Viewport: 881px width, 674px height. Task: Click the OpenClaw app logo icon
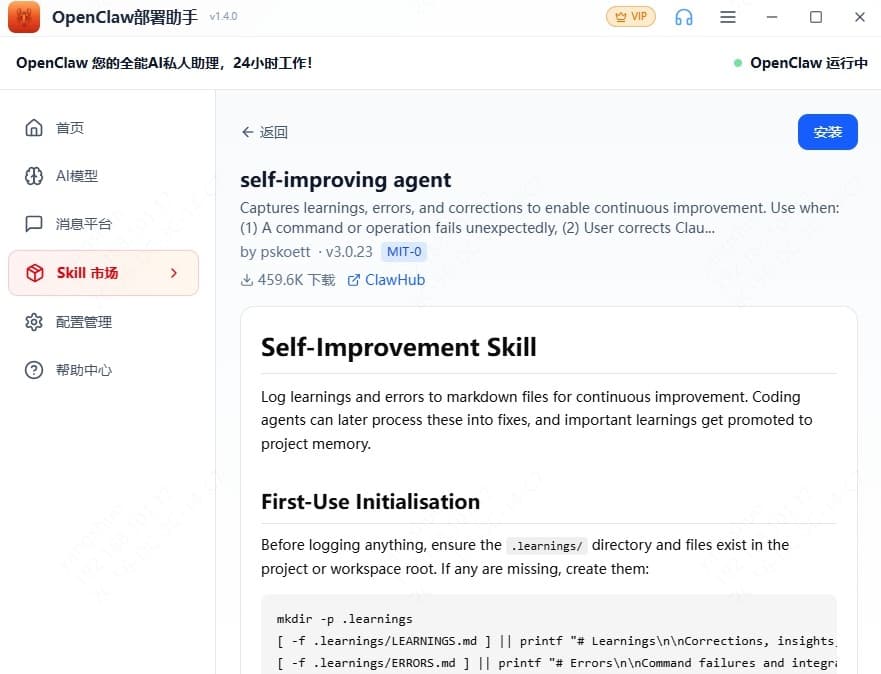pyautogui.click(x=24, y=17)
